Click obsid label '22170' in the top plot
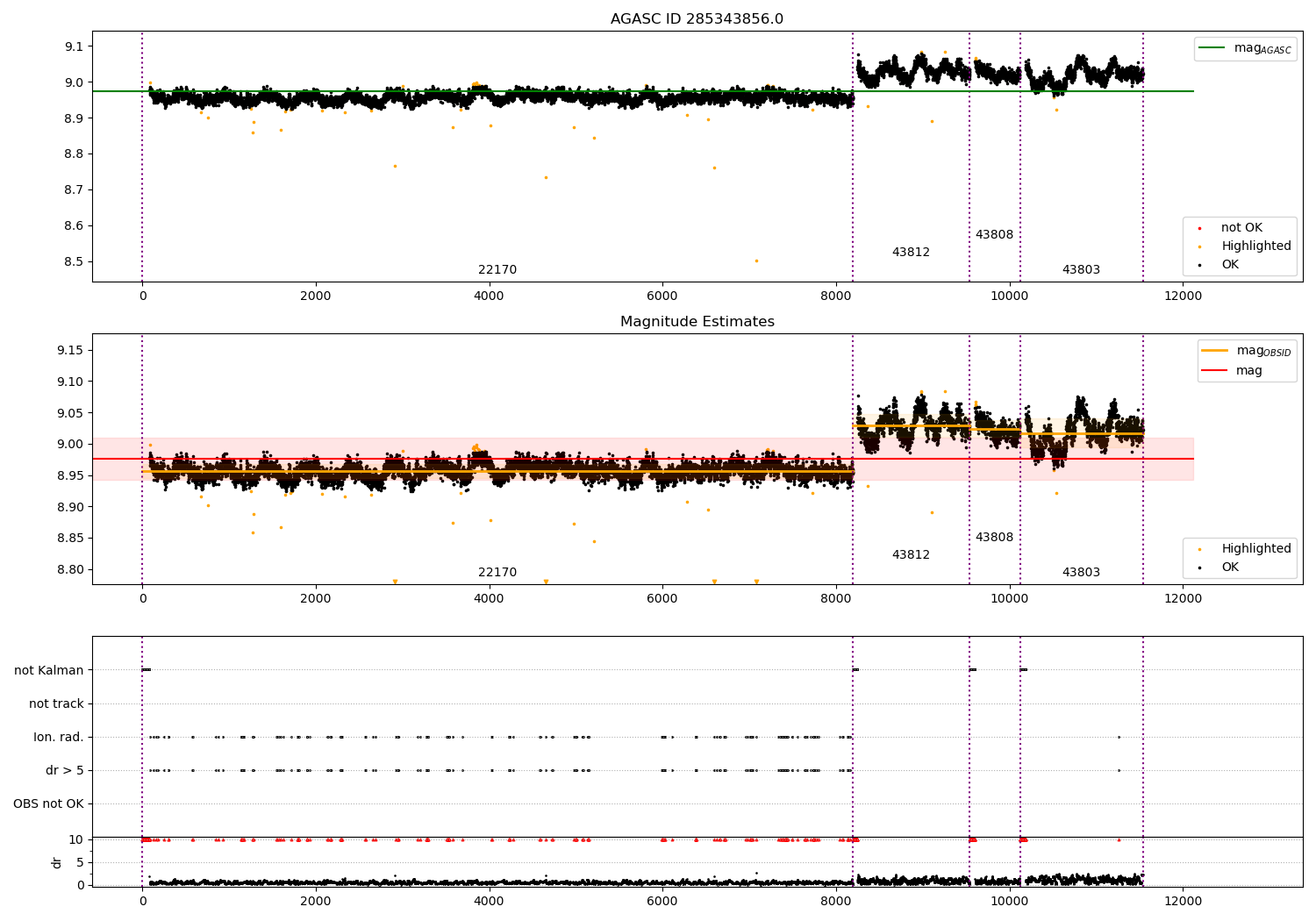Screen dimensions: 1316x921 497,270
